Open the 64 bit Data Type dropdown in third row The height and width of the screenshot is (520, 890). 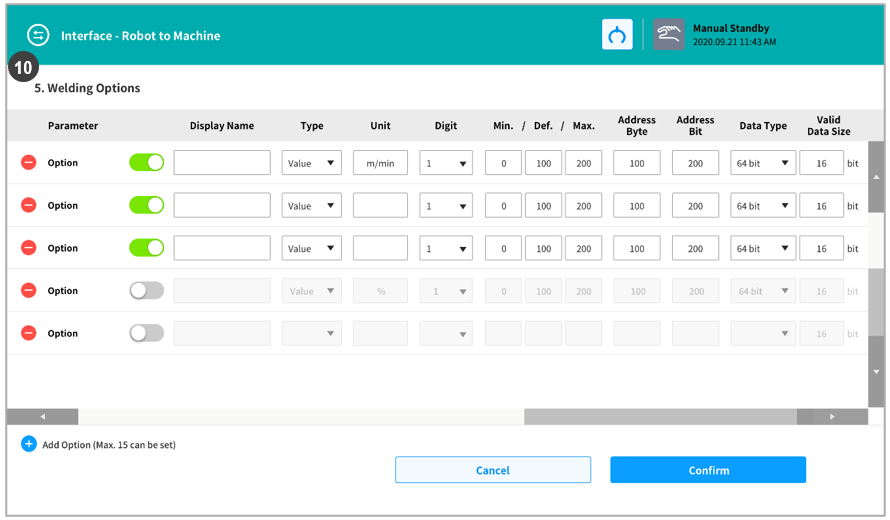pyautogui.click(x=762, y=248)
